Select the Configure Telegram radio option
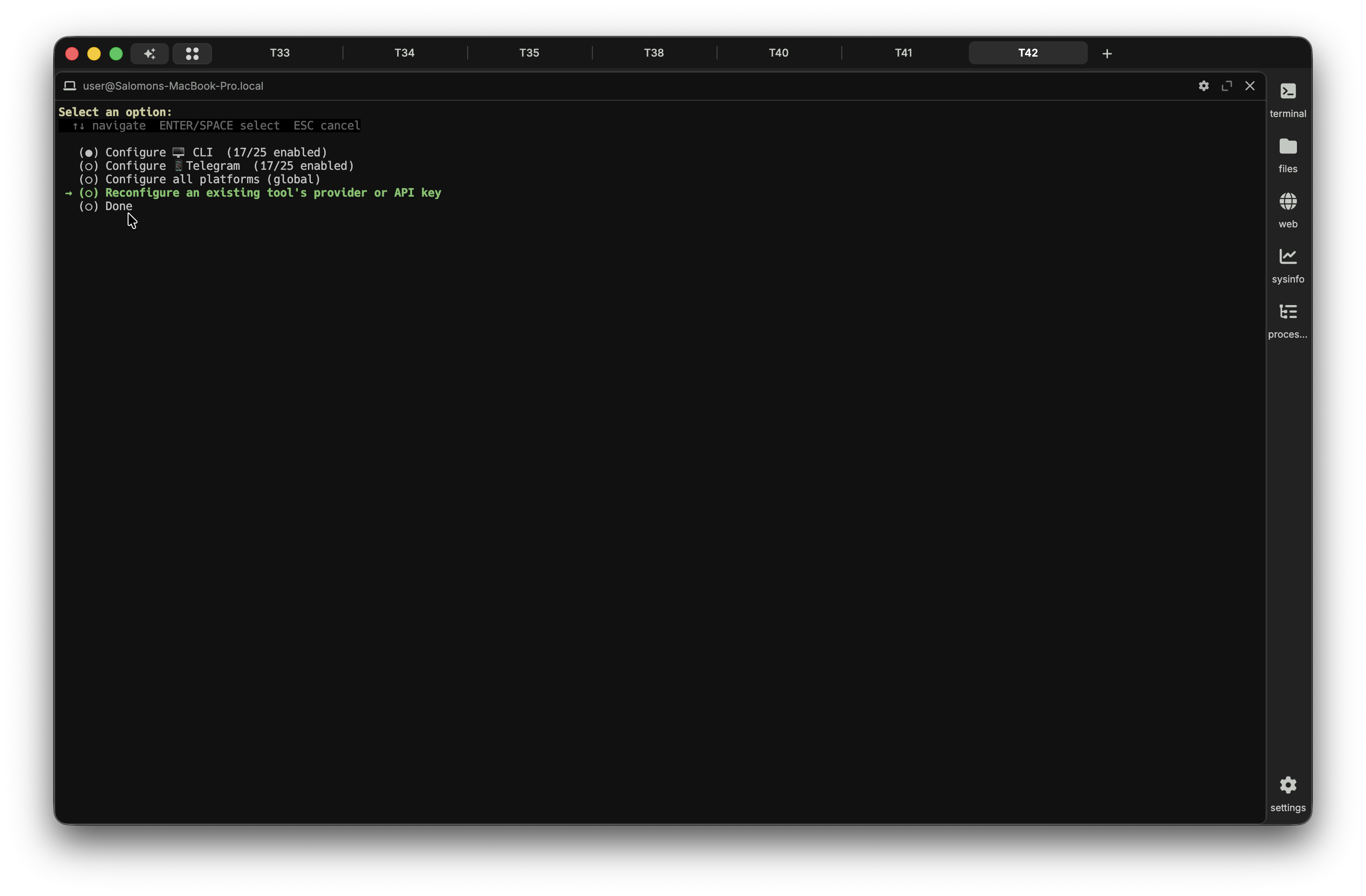This screenshot has width=1366, height=896. click(216, 165)
